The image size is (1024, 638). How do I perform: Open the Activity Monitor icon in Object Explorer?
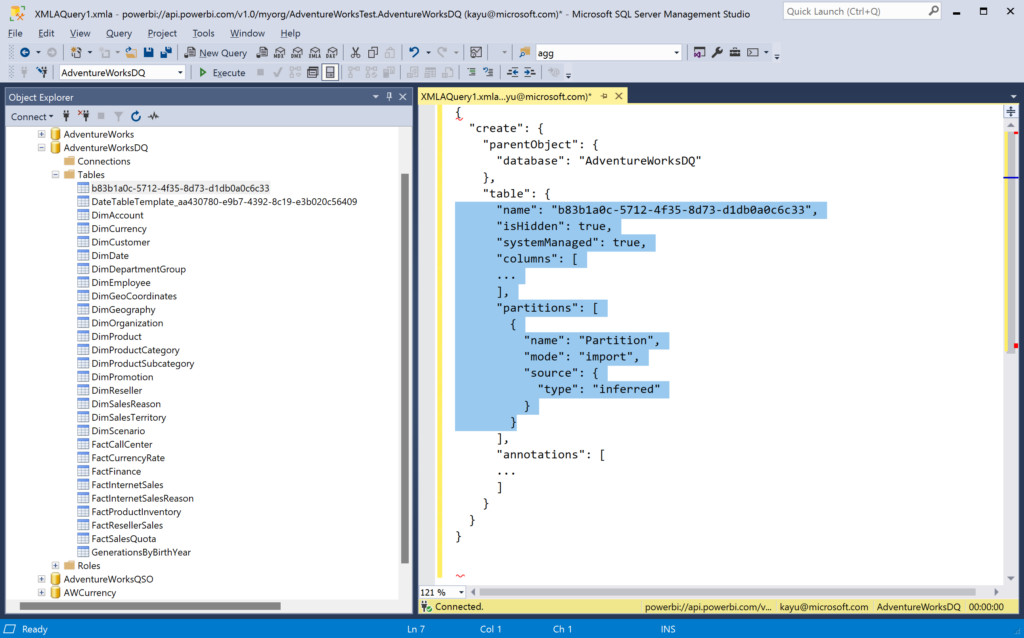point(153,116)
